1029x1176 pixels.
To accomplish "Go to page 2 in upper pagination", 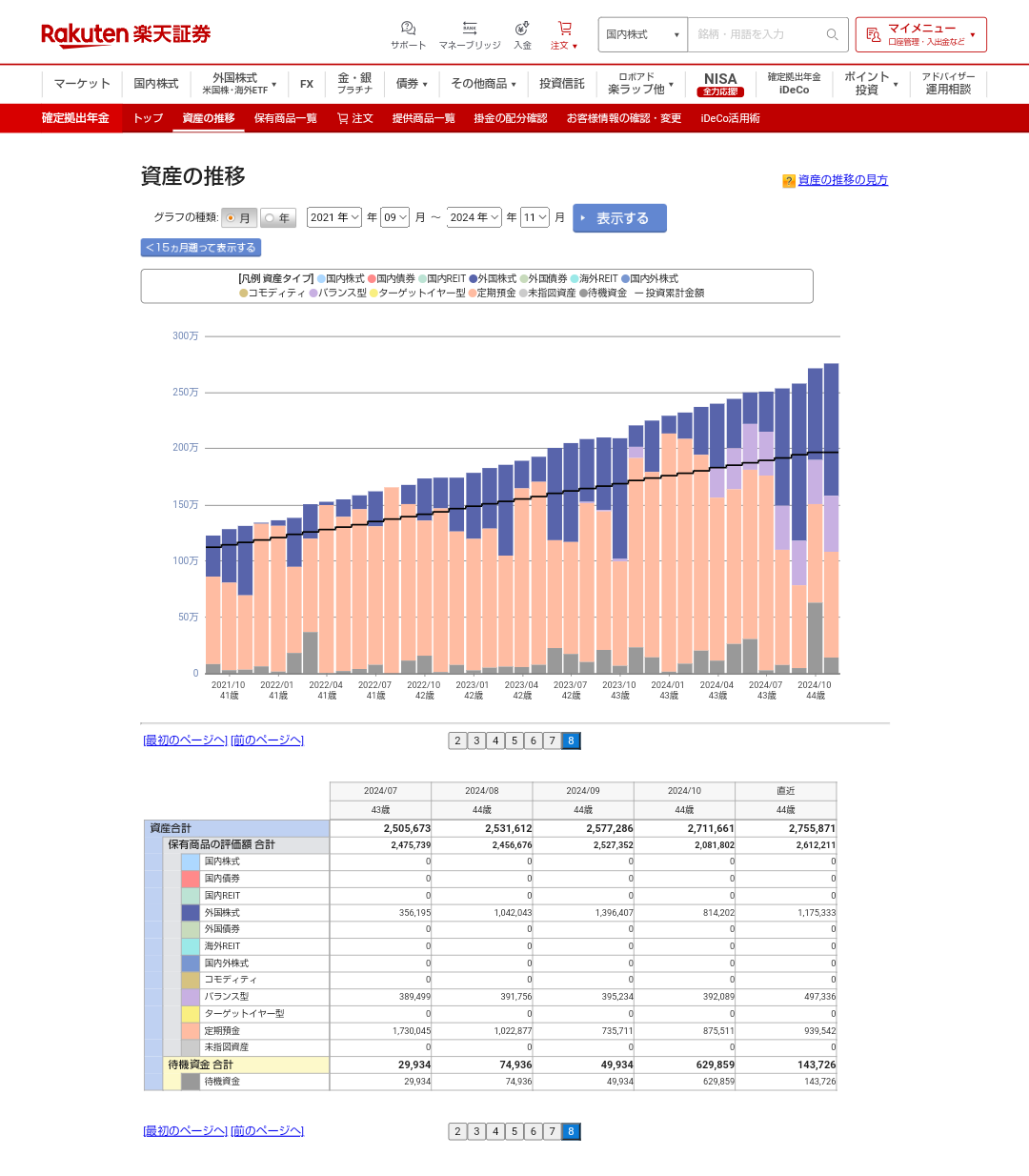I will click(x=457, y=740).
